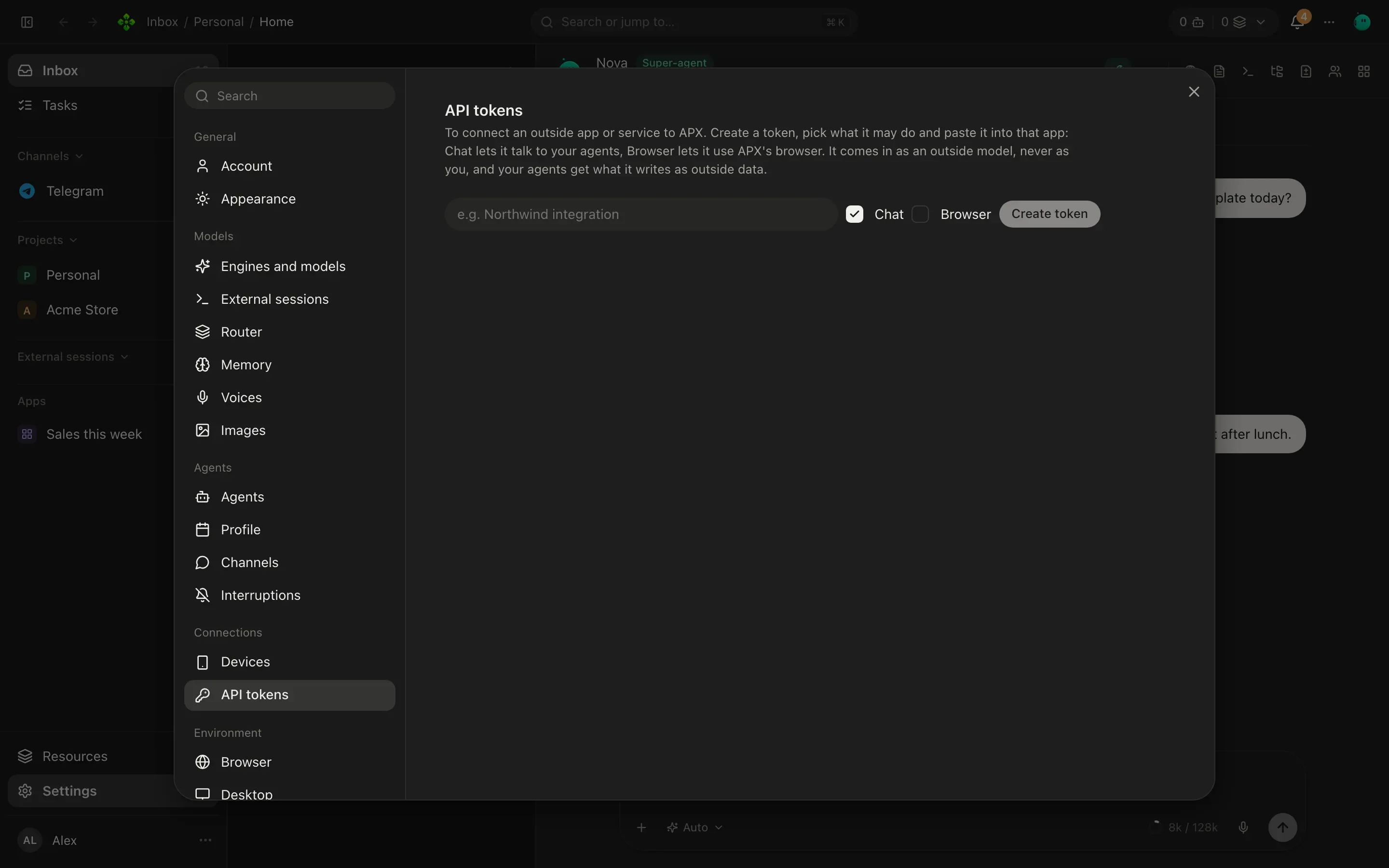Viewport: 1389px width, 868px height.
Task: Click the send arrow button
Action: 1282,827
